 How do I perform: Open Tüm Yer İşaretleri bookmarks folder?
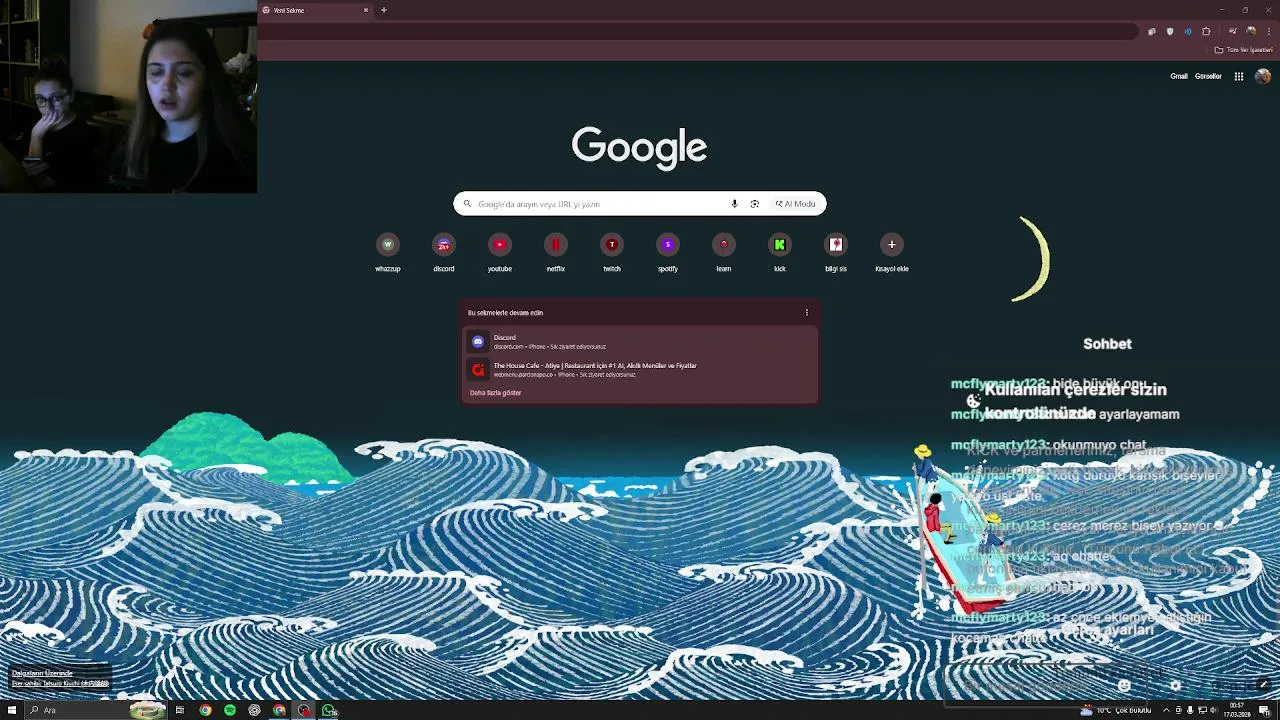(x=1244, y=50)
